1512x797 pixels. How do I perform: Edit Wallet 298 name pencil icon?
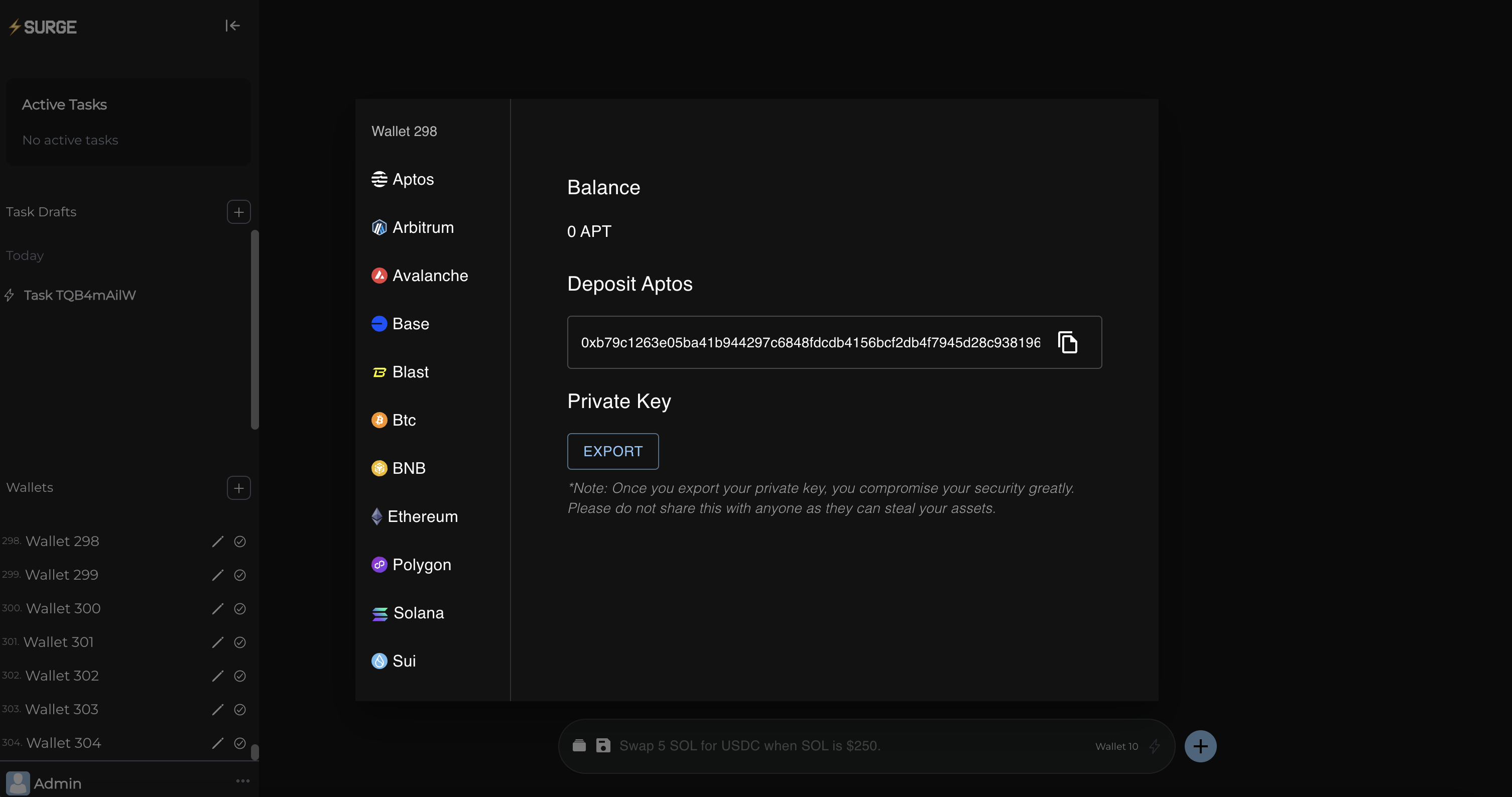(x=217, y=541)
